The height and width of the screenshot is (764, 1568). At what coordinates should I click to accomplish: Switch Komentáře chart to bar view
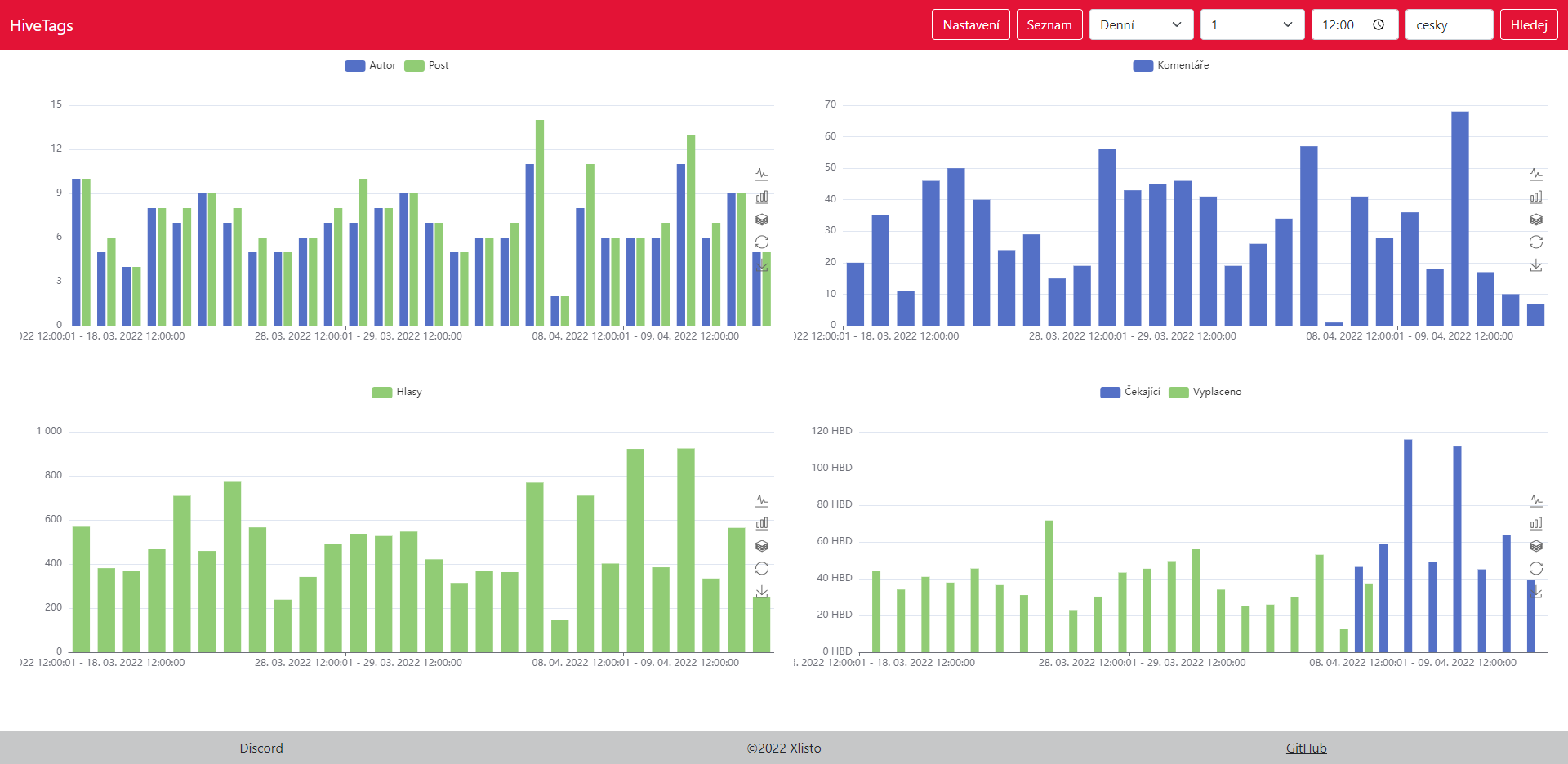pos(1536,197)
